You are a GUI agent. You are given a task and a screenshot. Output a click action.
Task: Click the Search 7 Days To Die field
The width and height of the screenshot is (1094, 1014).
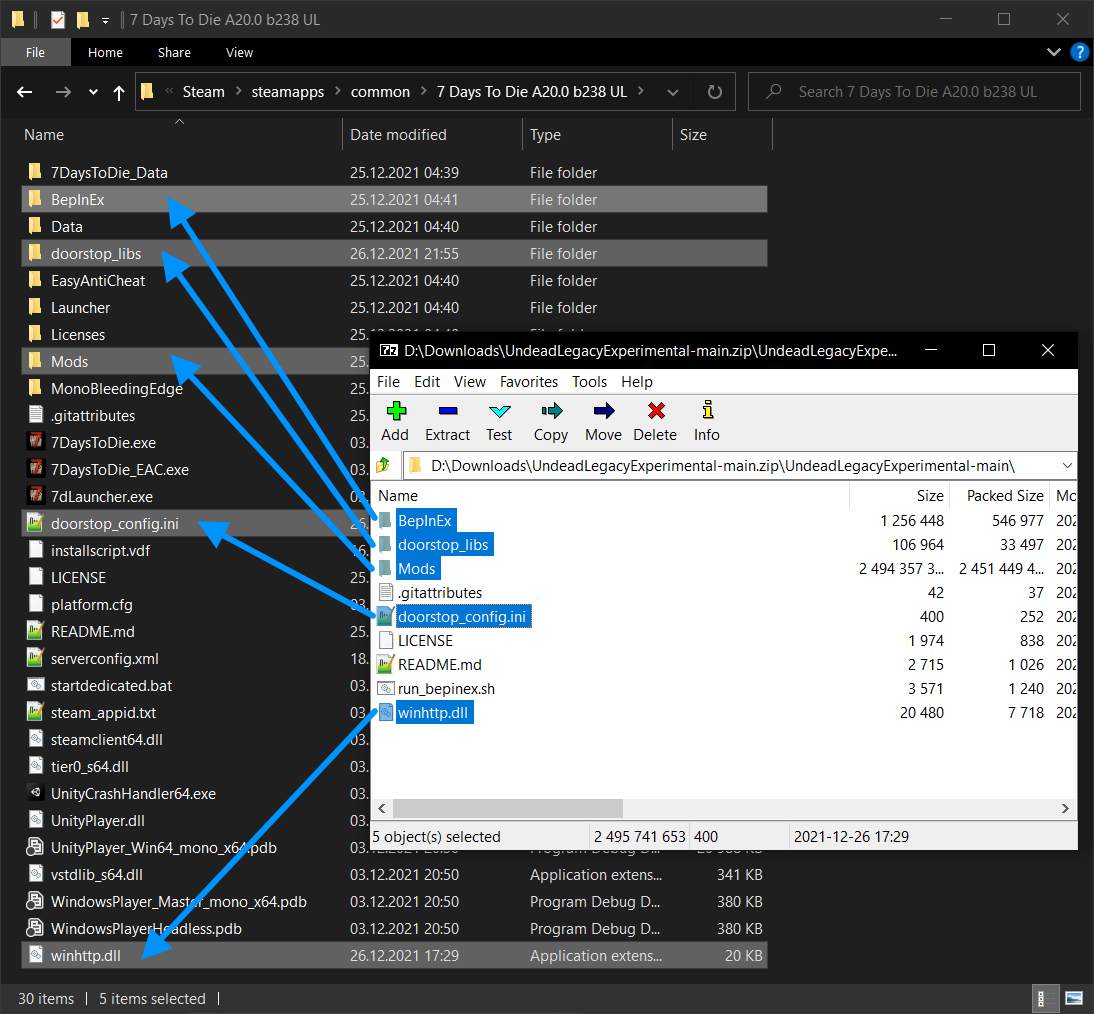(925, 92)
